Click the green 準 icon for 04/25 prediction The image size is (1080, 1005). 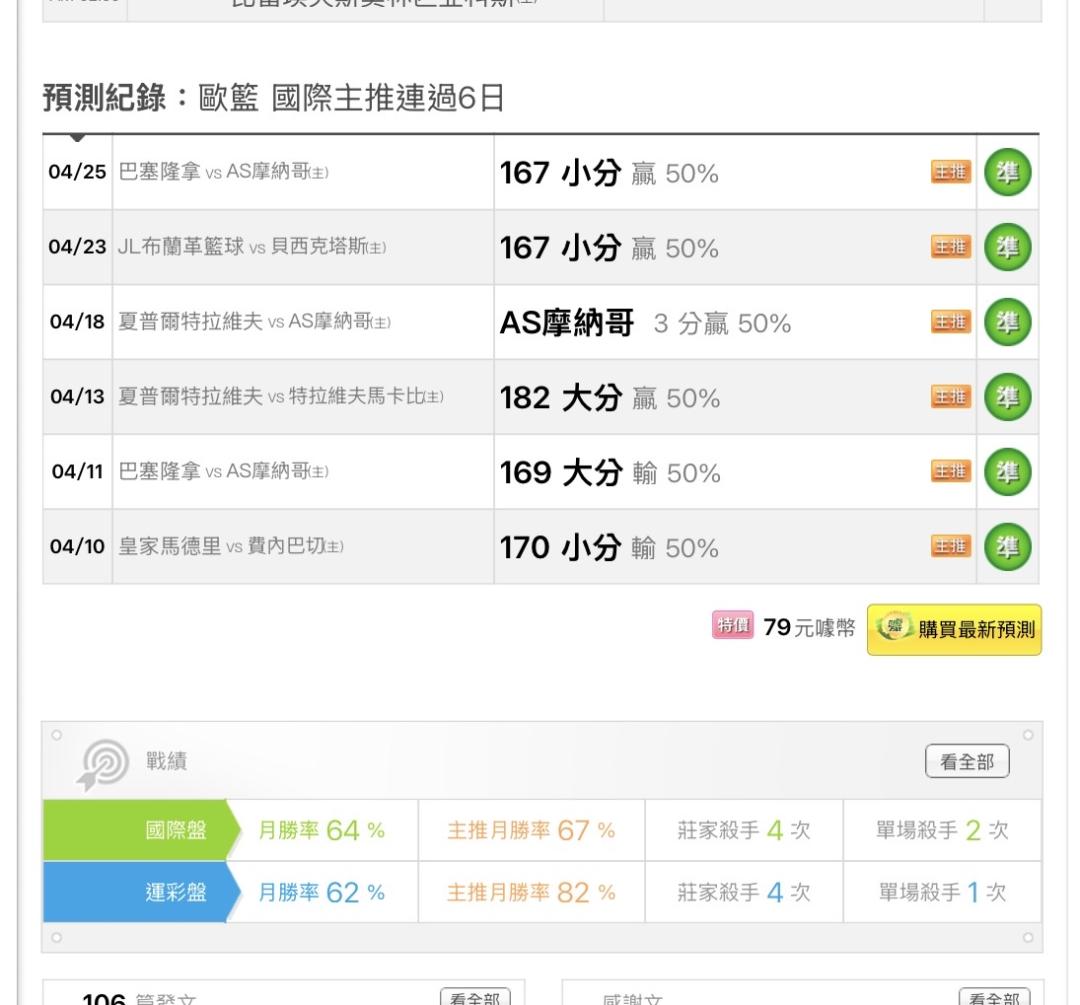(1008, 173)
